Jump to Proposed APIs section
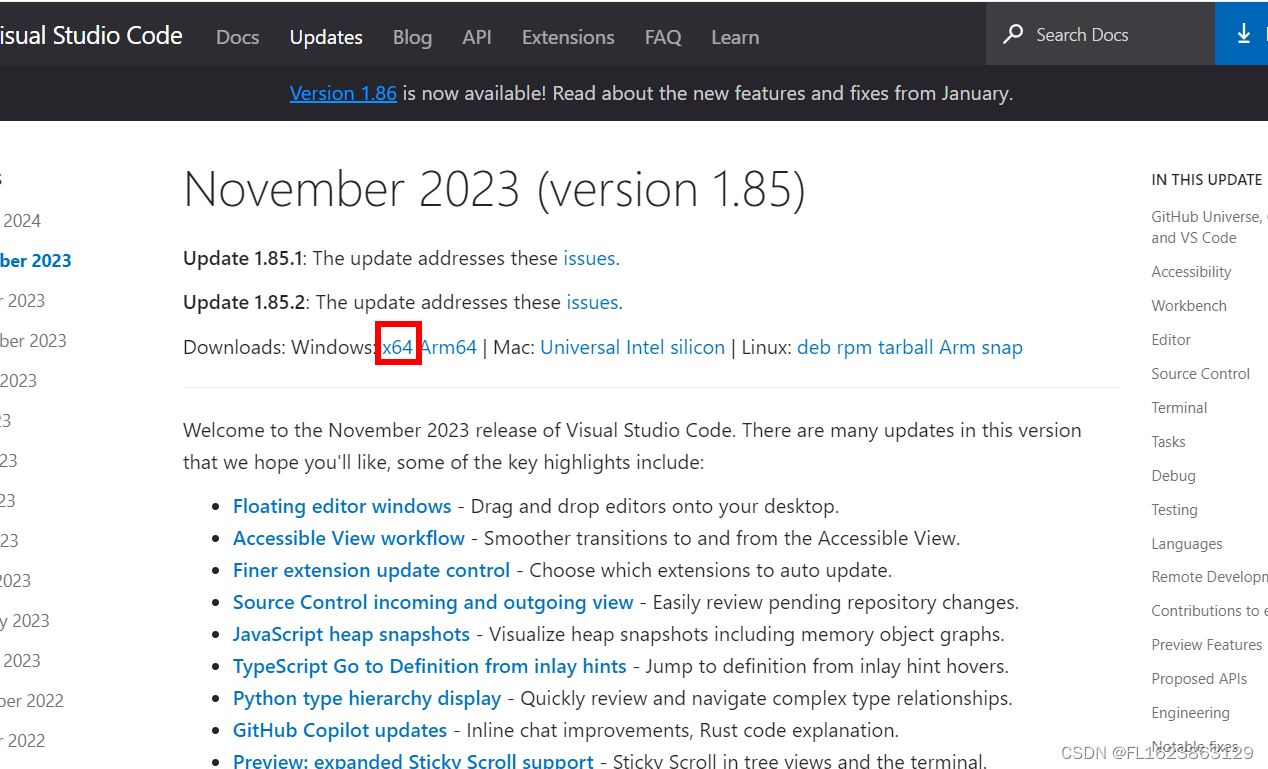The height and width of the screenshot is (769, 1268). click(1199, 679)
